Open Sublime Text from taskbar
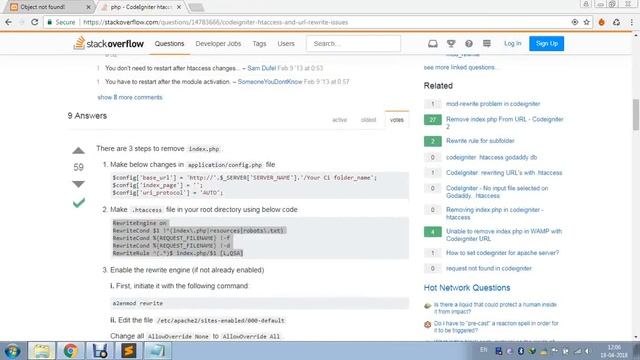 point(129,351)
